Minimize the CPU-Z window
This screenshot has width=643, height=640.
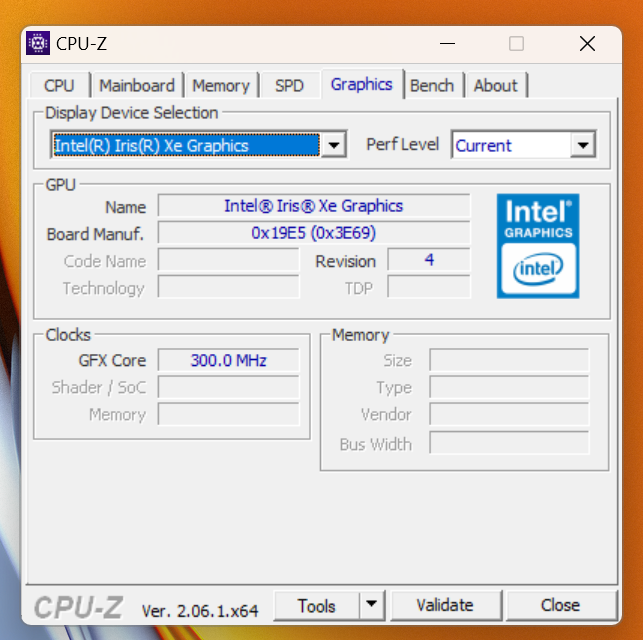(x=447, y=43)
